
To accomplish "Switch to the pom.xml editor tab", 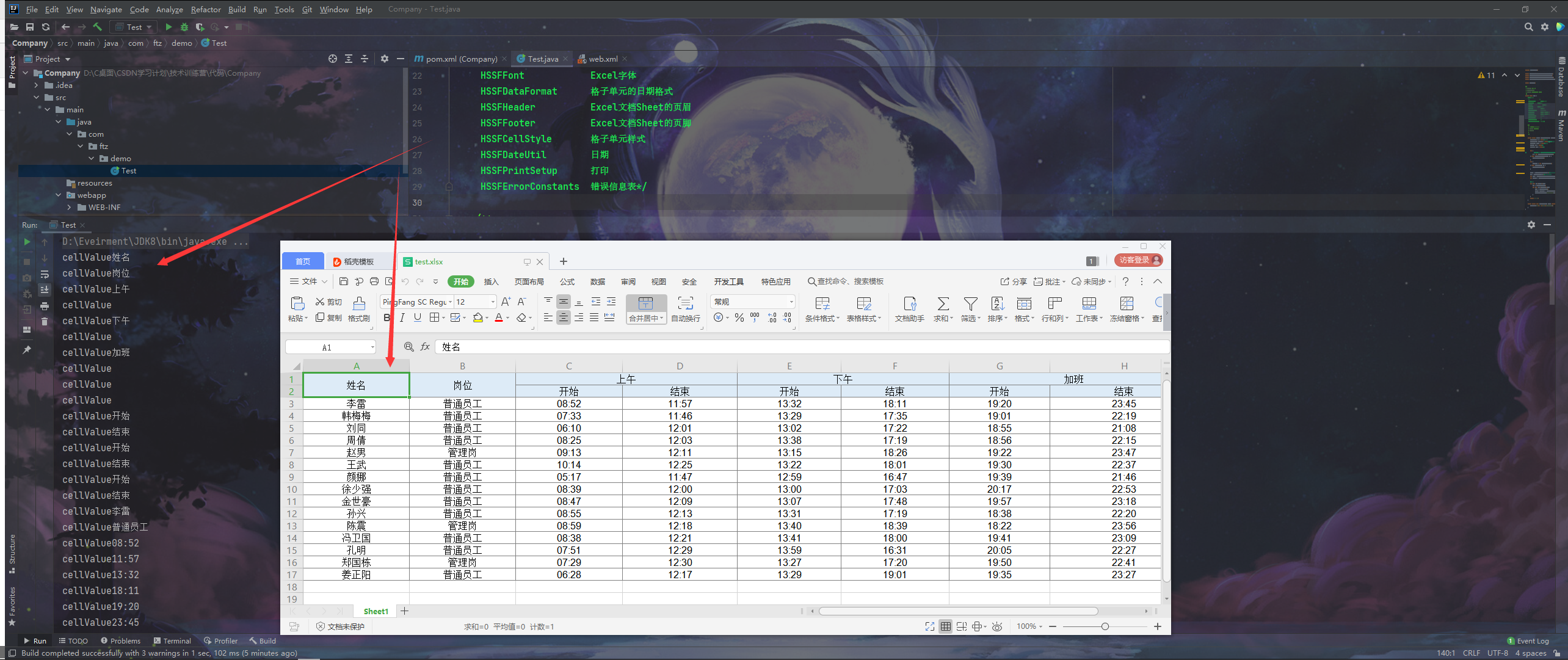I will 458,59.
